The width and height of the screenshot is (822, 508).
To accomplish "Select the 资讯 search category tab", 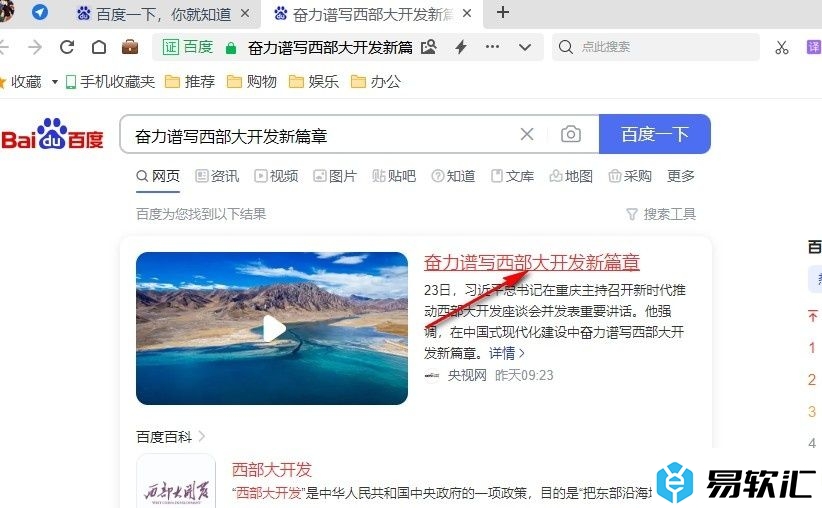I will (x=217, y=176).
